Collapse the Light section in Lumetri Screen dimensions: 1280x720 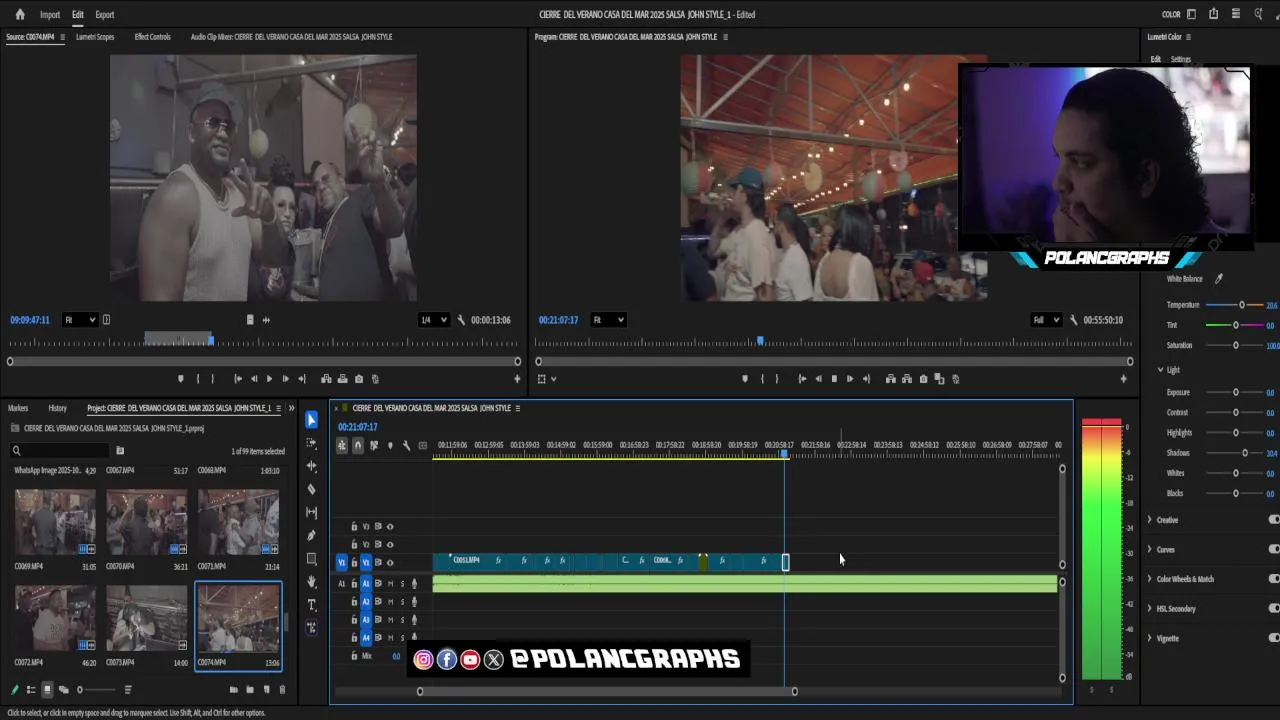click(1160, 370)
